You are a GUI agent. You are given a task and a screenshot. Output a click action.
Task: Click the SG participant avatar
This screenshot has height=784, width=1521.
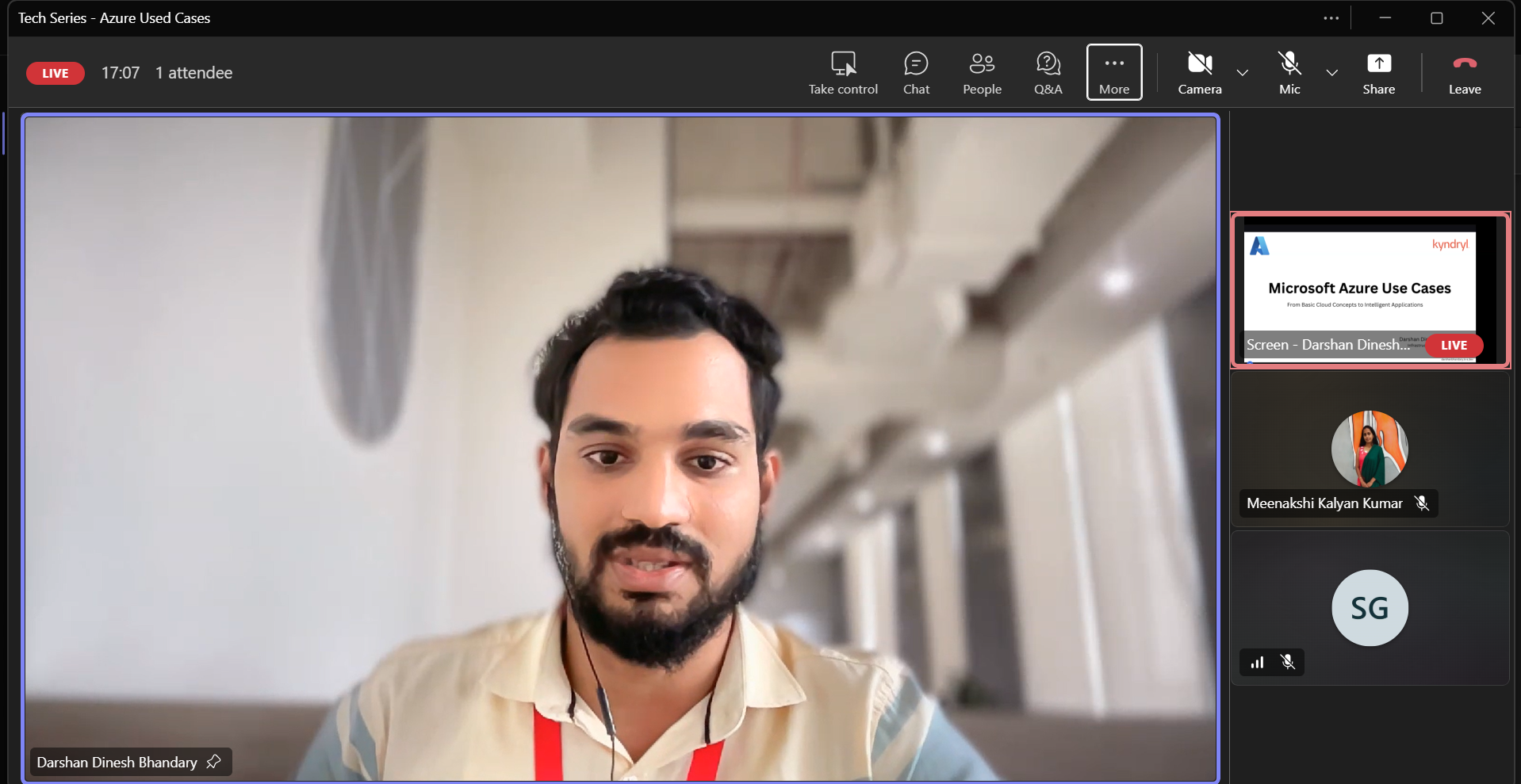coord(1370,608)
